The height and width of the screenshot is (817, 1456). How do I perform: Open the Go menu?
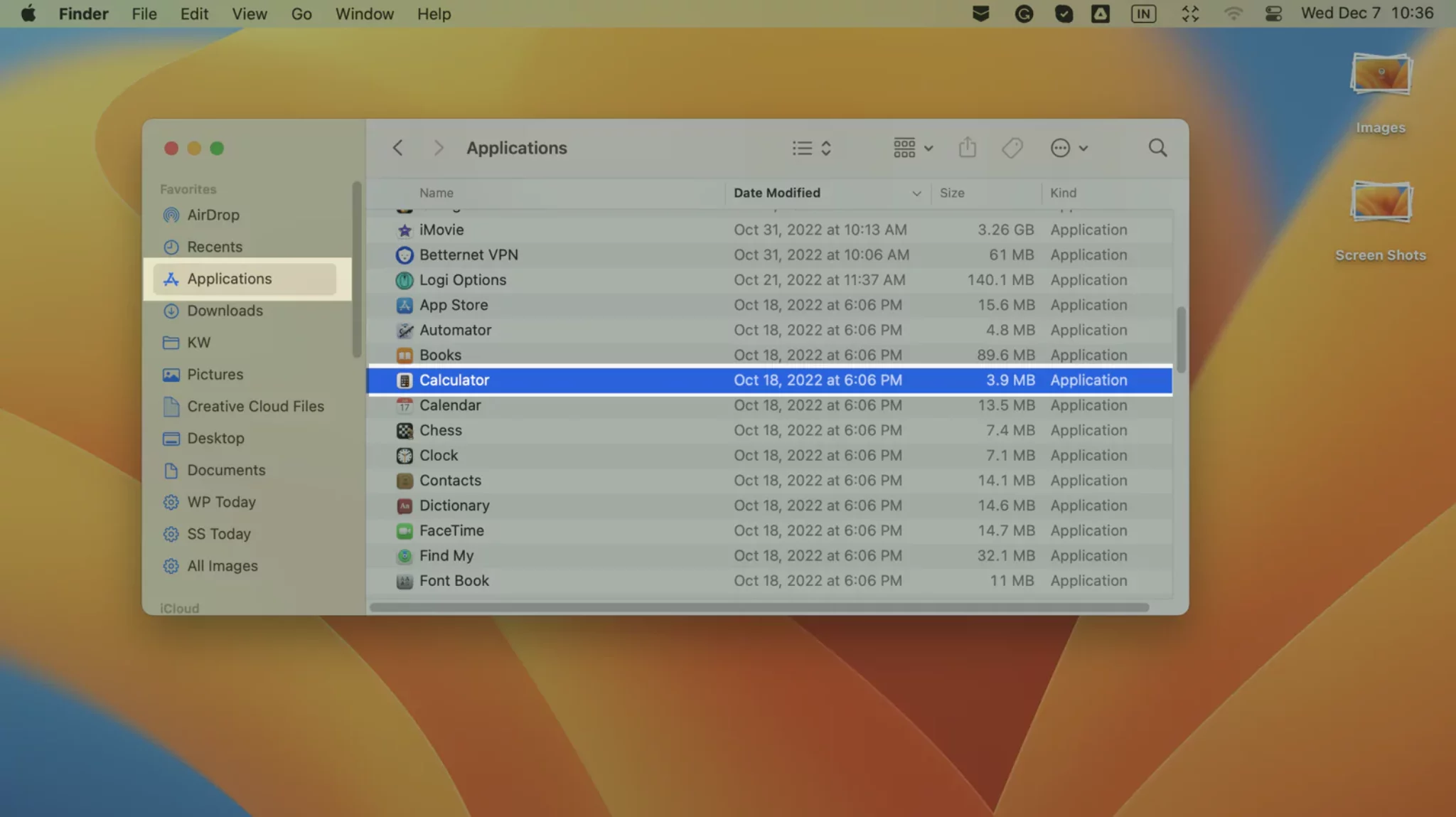301,14
